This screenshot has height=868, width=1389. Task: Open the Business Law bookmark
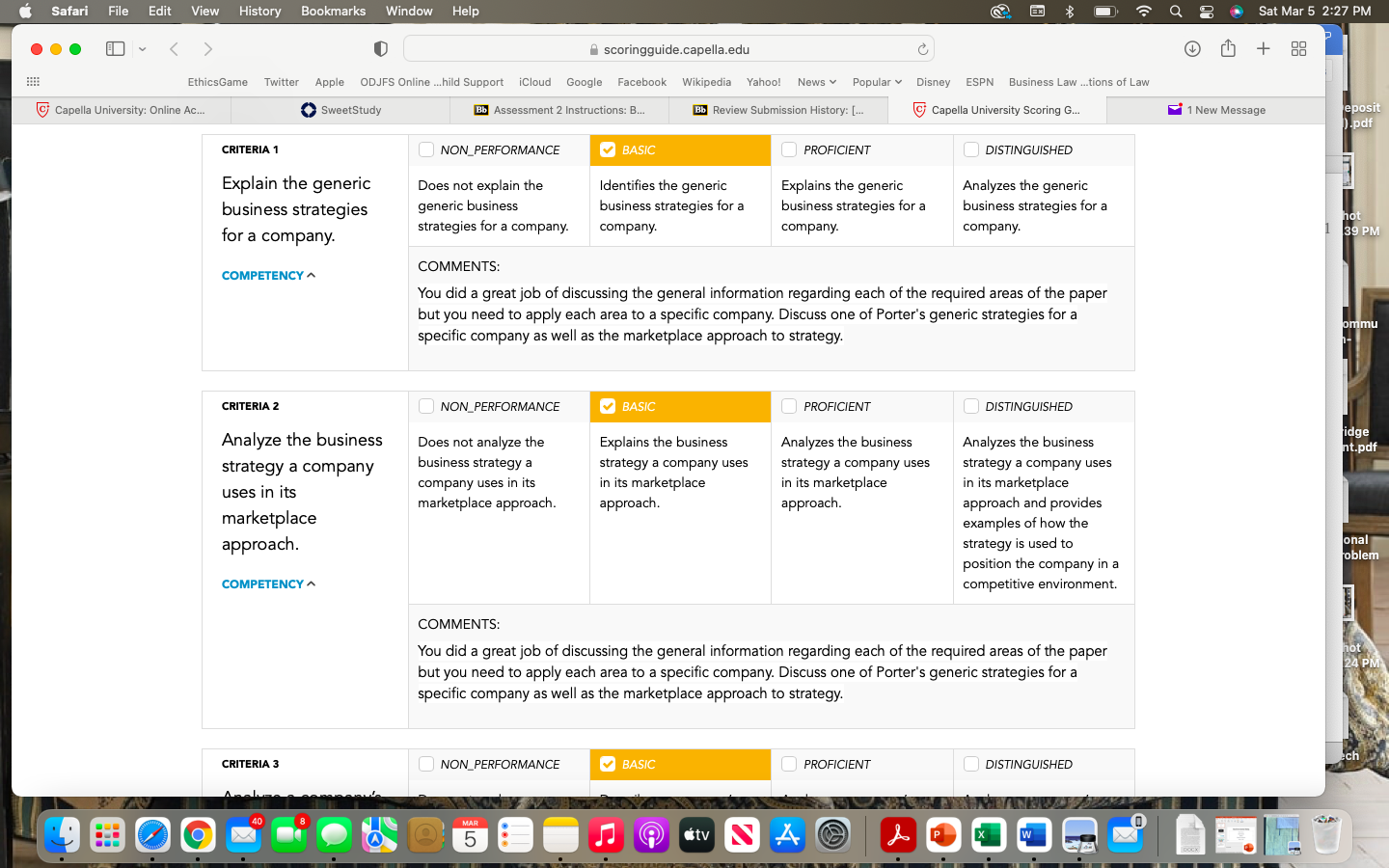pyautogui.click(x=1079, y=82)
